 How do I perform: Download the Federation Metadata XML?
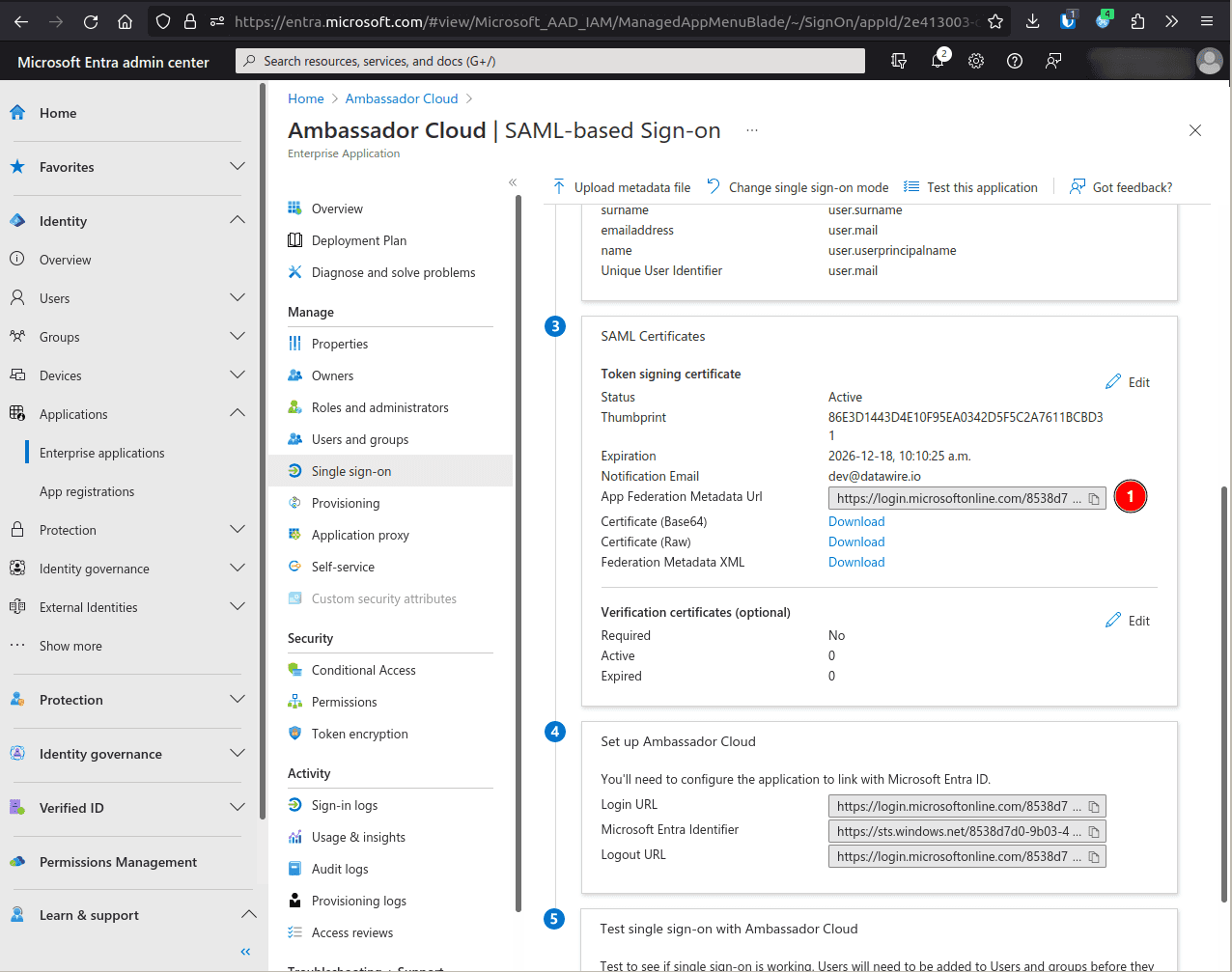(x=856, y=563)
